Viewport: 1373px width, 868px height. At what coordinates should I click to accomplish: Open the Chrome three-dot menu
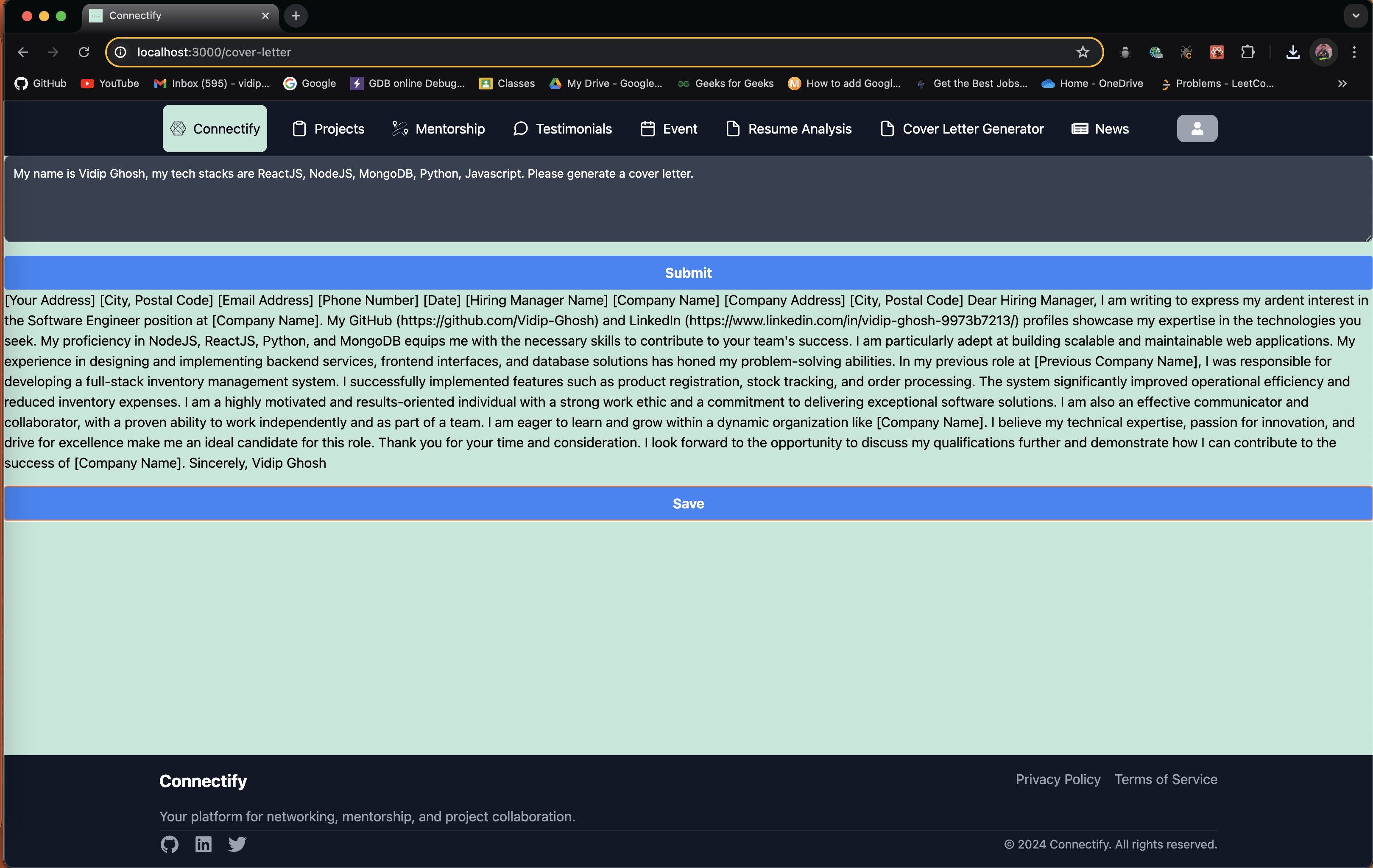click(1354, 53)
